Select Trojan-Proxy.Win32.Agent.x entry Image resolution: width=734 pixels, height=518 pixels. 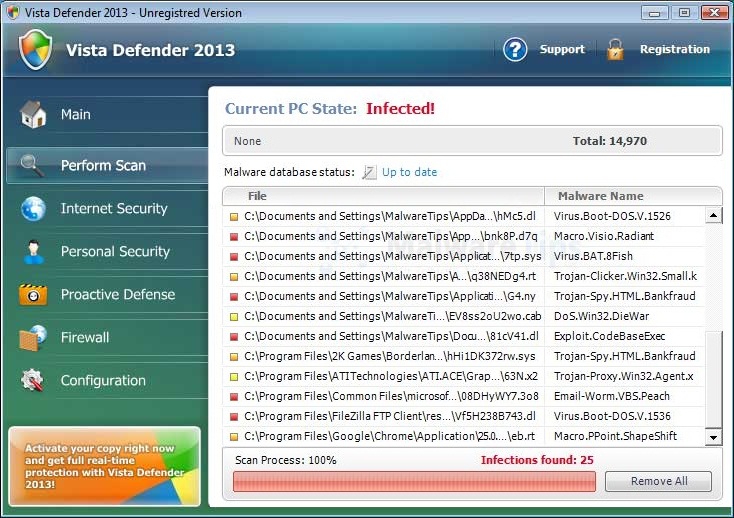624,376
